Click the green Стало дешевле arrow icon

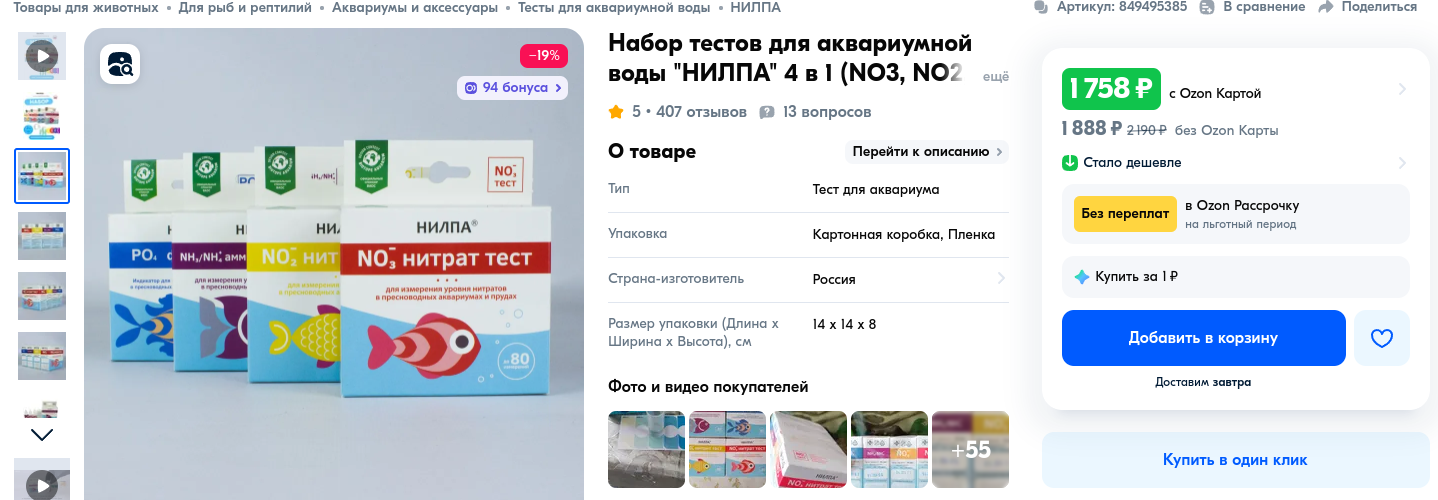click(1070, 162)
